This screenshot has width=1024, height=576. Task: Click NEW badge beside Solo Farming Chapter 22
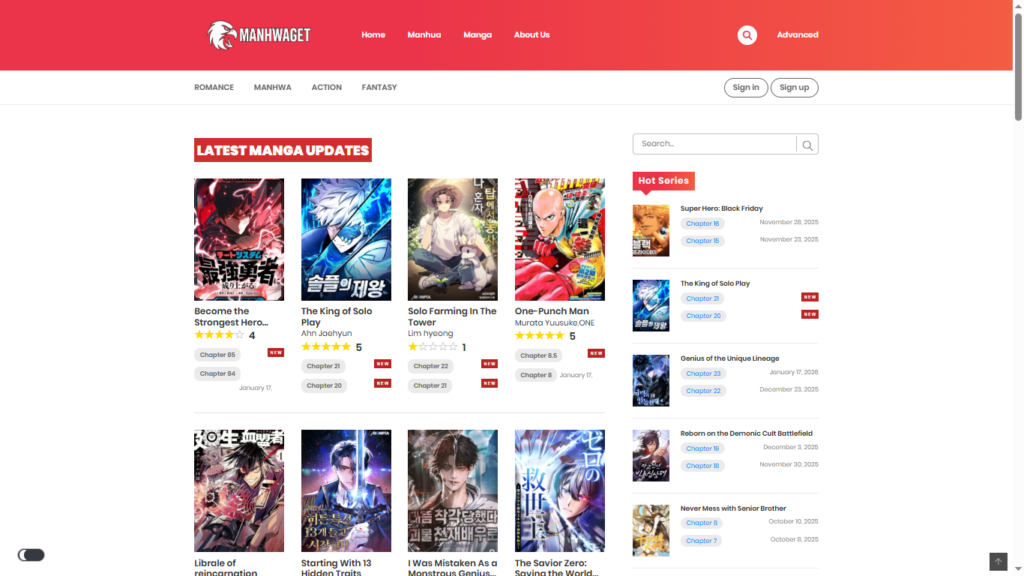(489, 364)
